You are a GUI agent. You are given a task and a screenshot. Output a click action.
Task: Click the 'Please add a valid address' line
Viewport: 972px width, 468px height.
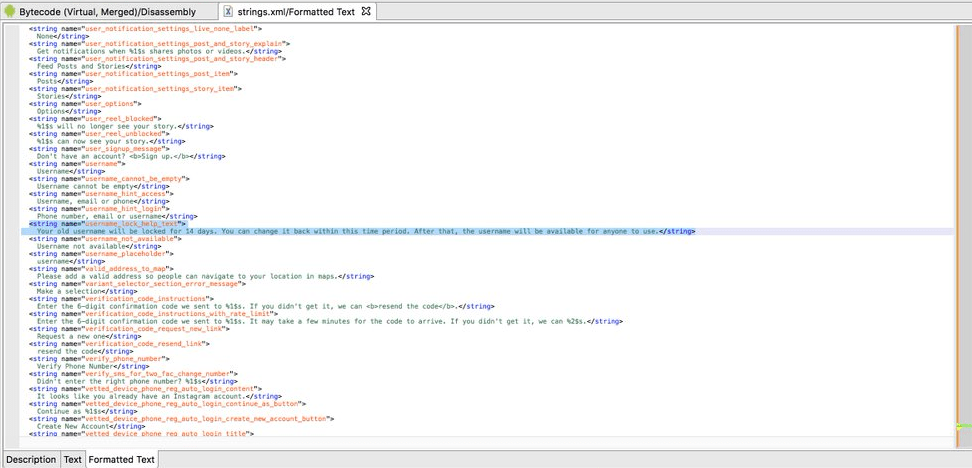click(205, 276)
